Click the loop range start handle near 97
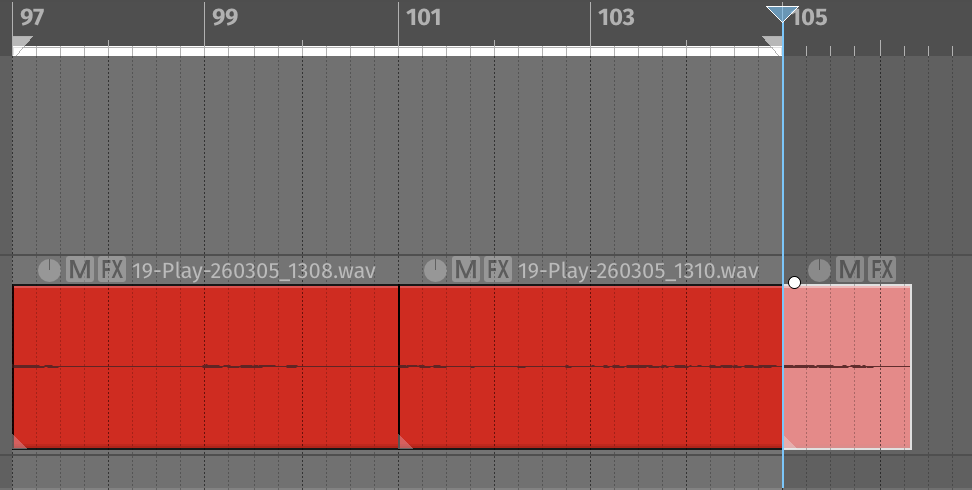Viewport: 972px width, 490px height. tap(21, 45)
